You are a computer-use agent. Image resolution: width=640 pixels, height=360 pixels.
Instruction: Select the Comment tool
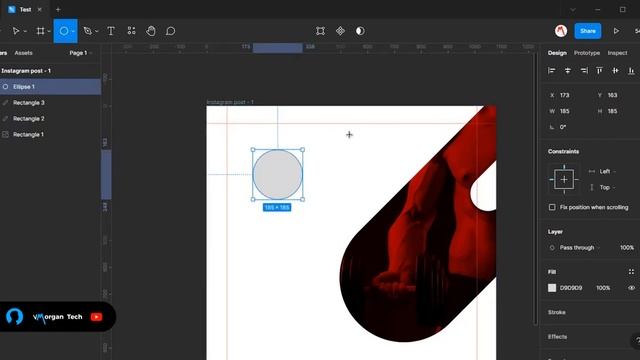coord(171,31)
